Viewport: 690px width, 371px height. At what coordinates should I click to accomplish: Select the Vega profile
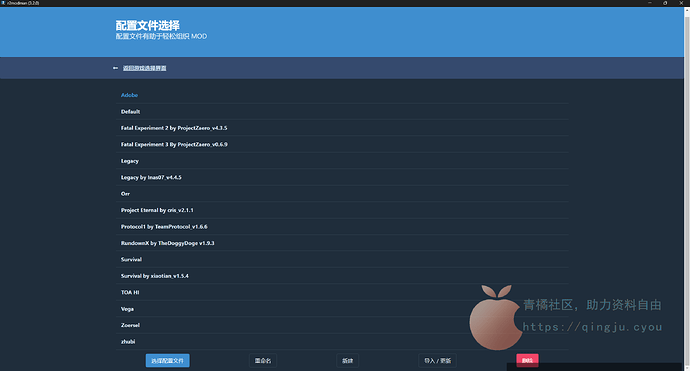(x=342, y=309)
